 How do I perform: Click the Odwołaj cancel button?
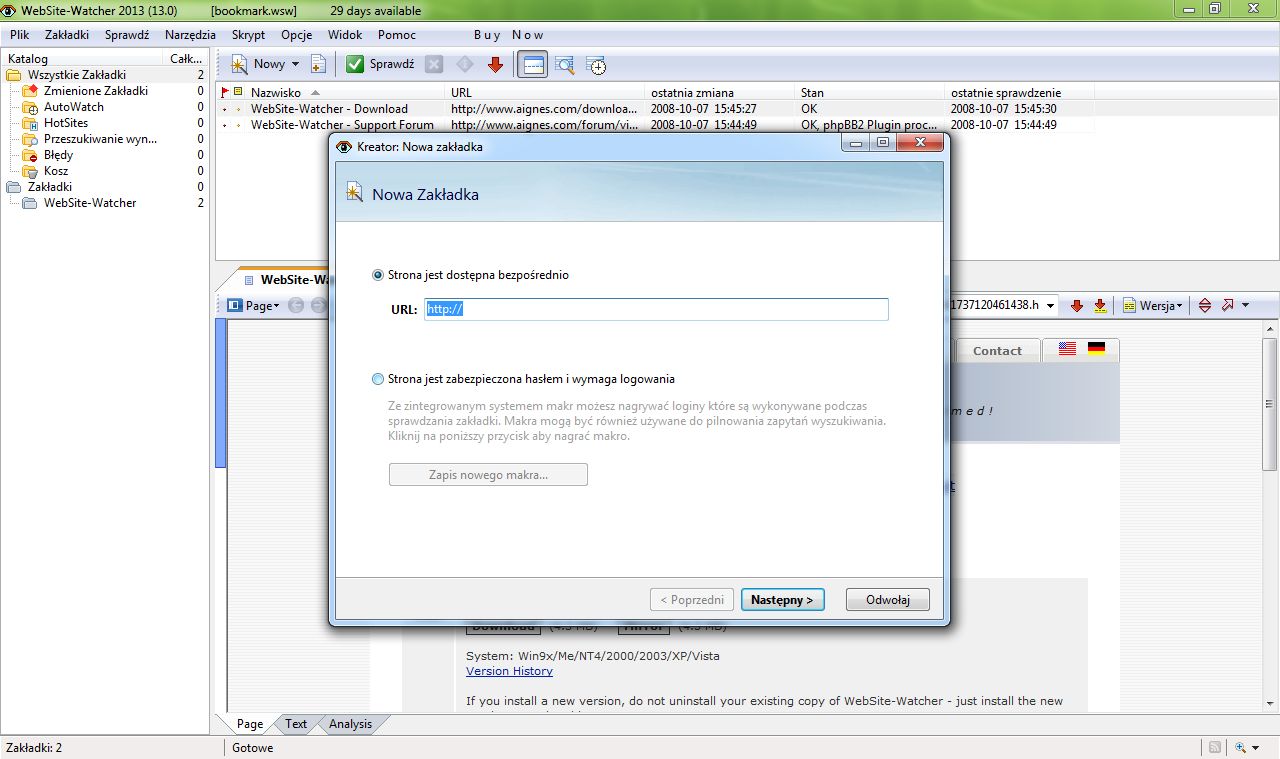point(888,600)
